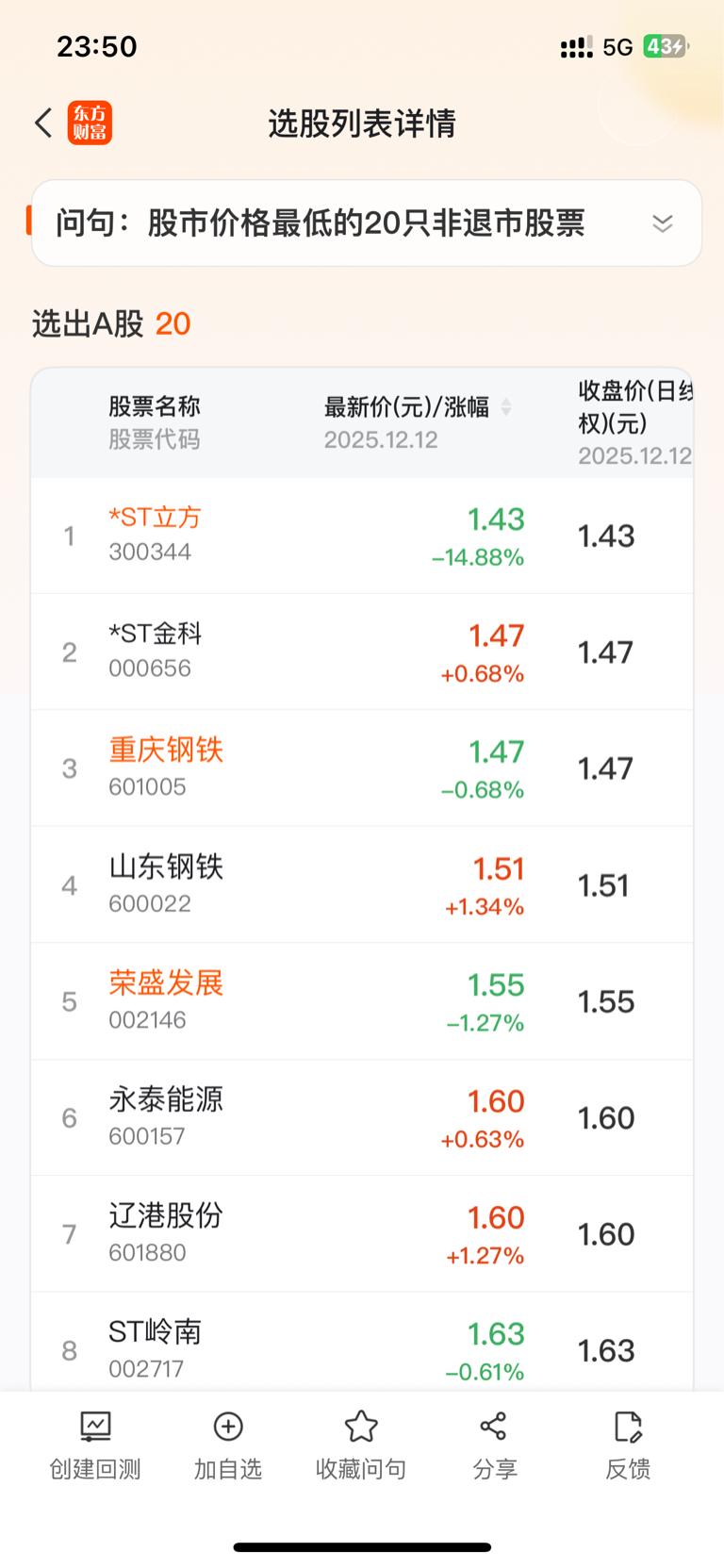Tap the 创建回测 chart icon
The width and height of the screenshot is (724, 1568).
[x=95, y=1427]
